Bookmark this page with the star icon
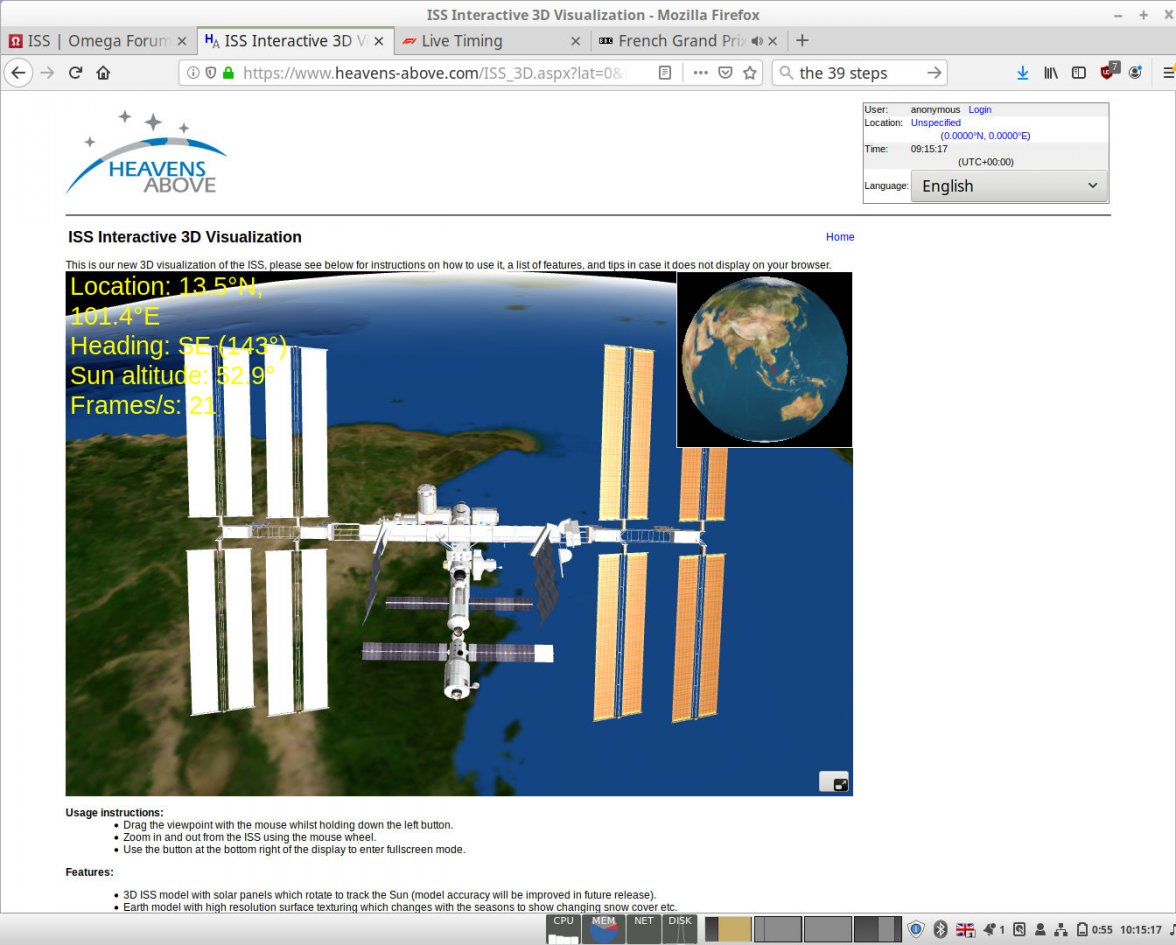Screen dimensions: 1176x945 point(752,72)
